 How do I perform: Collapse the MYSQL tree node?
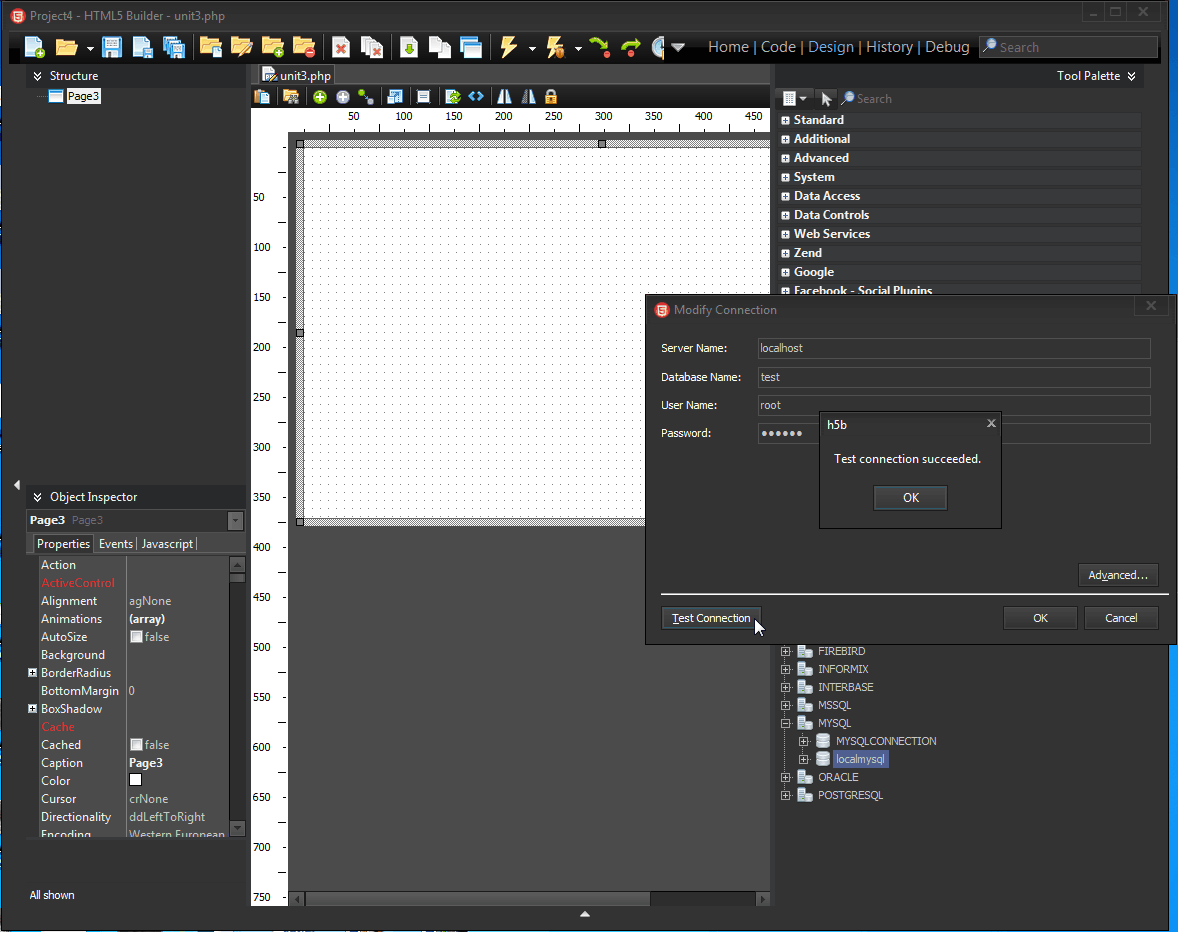(x=785, y=723)
